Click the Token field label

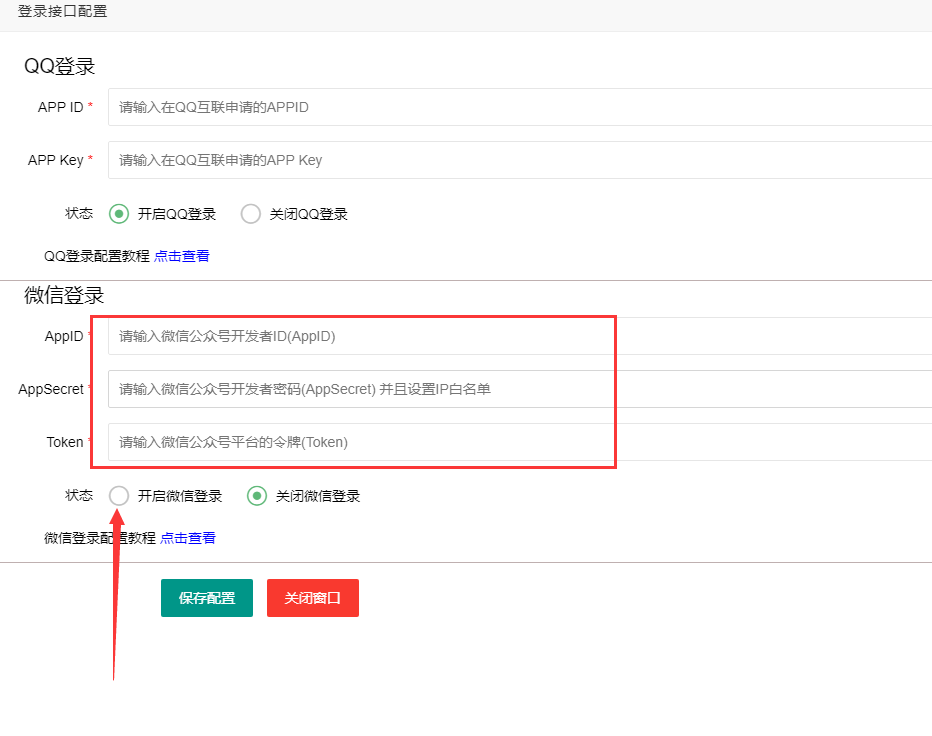65,442
